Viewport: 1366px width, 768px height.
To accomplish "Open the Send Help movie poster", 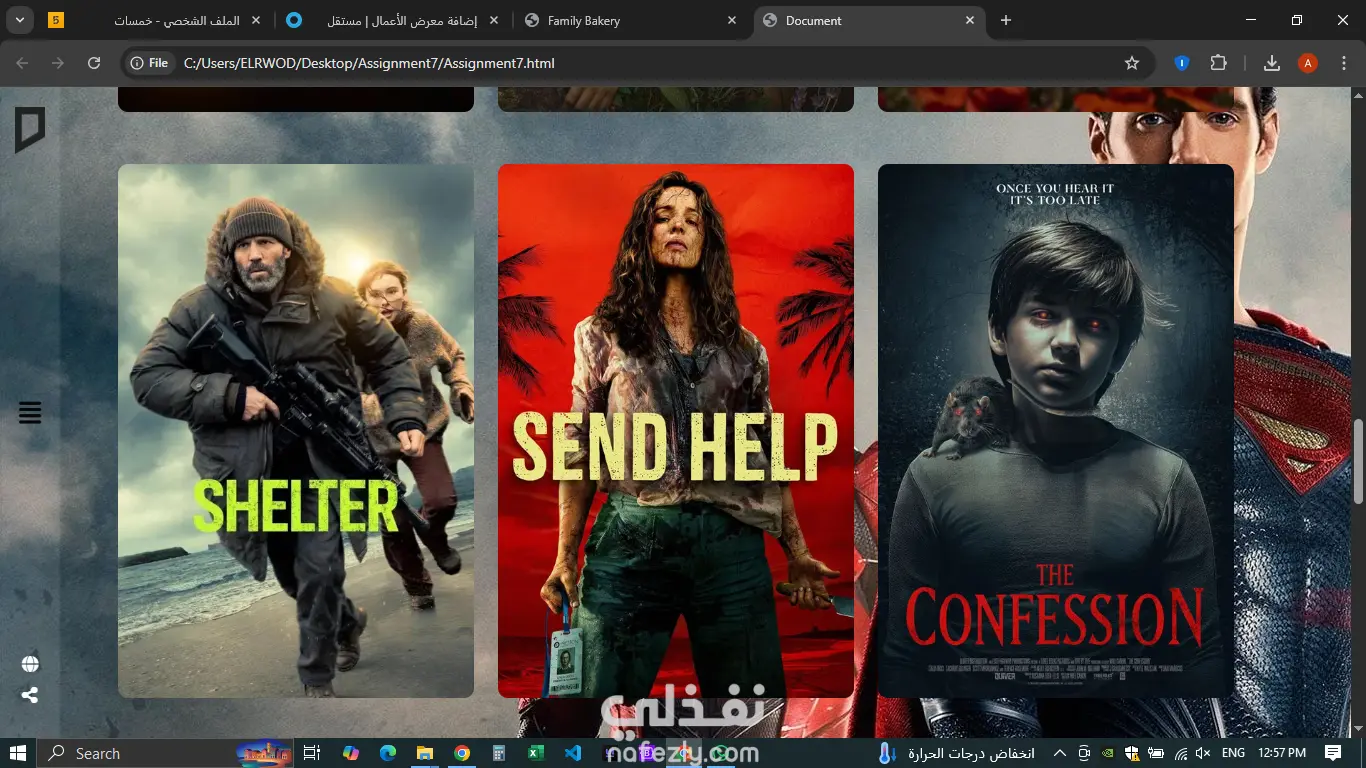I will 676,431.
